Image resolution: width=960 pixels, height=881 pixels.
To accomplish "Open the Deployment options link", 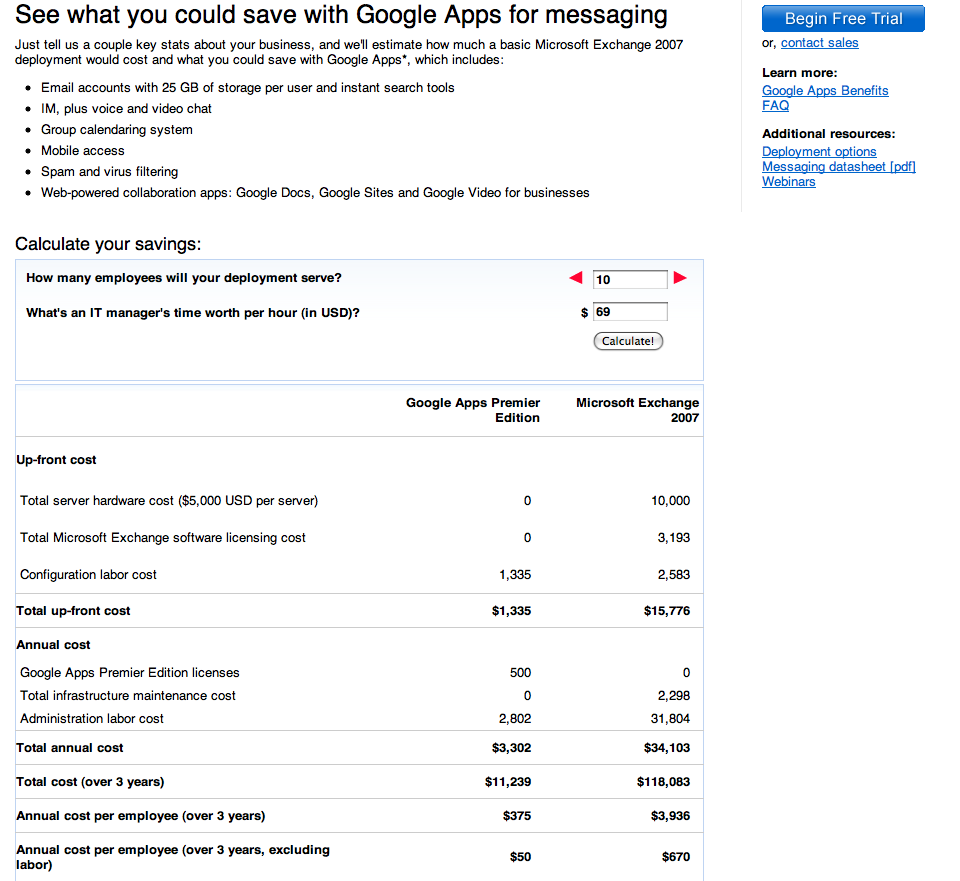I will tap(819, 152).
